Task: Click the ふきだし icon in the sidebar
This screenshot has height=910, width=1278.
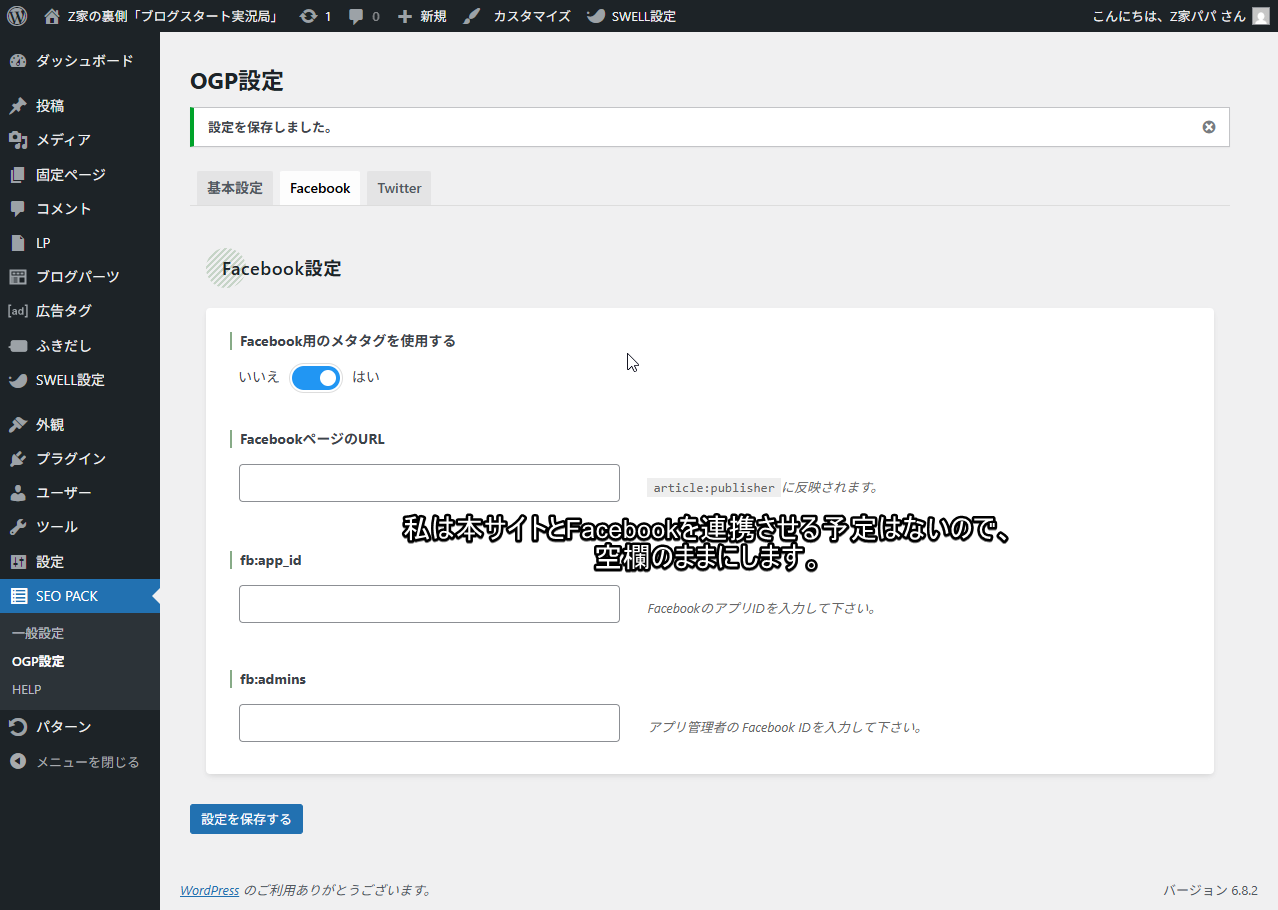Action: click(x=17, y=346)
